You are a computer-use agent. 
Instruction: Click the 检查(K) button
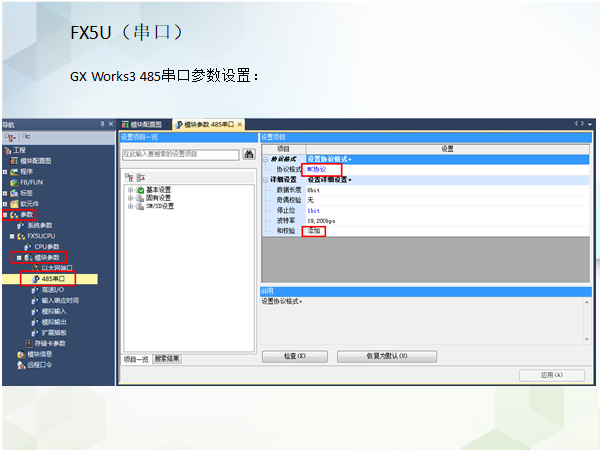pyautogui.click(x=295, y=356)
